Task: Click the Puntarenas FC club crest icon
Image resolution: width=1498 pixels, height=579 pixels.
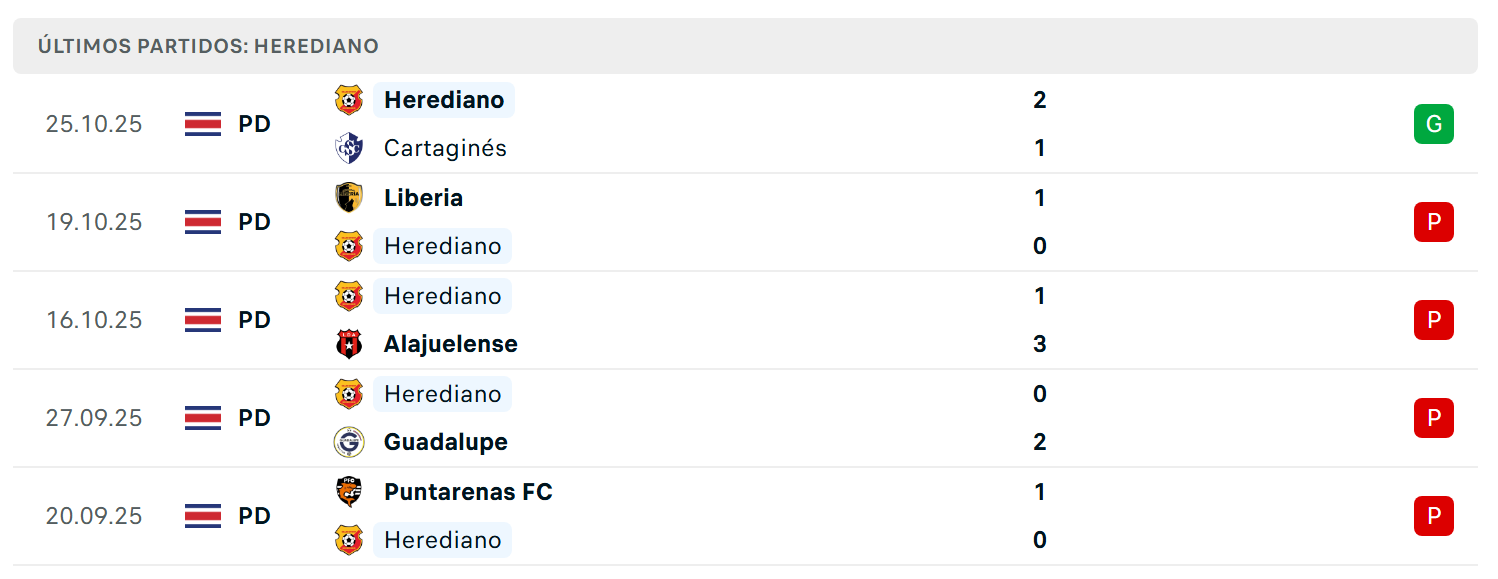Action: click(348, 492)
